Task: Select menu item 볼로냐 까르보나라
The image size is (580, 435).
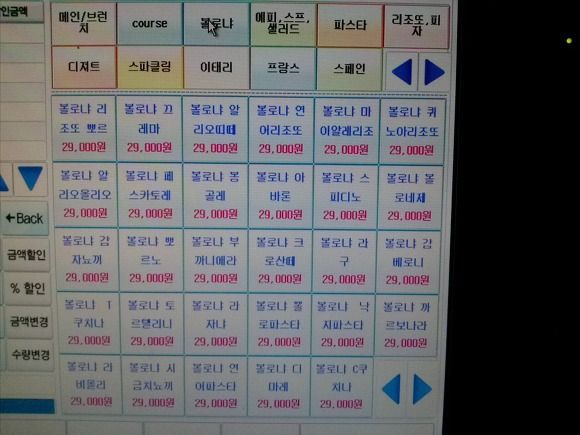Action: 406,326
